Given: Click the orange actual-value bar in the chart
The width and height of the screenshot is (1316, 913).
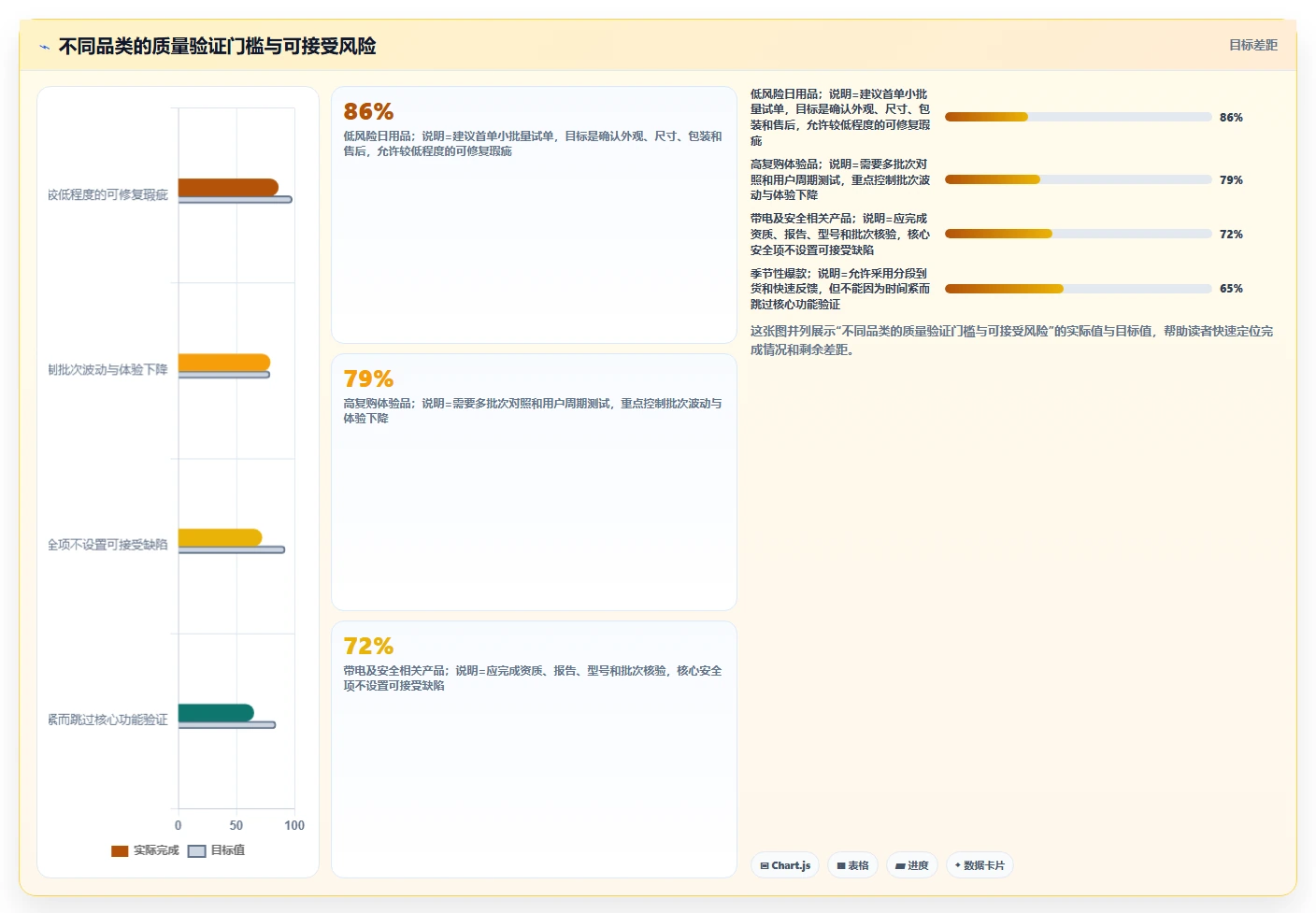Looking at the screenshot, I should tap(224, 363).
